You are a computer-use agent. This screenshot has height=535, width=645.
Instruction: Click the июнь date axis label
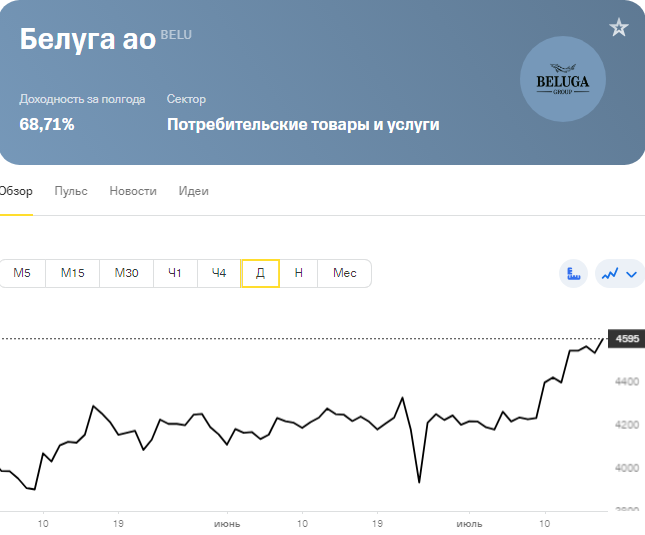click(227, 524)
